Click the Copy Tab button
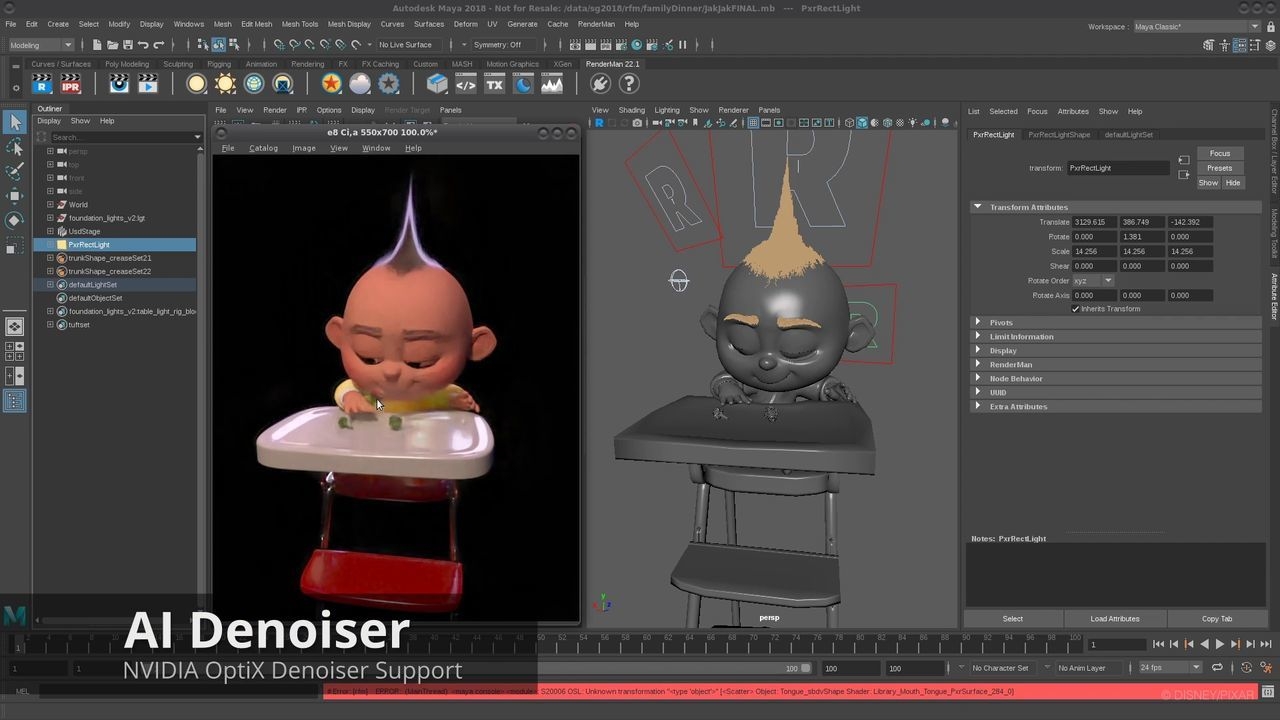Screen dimensions: 1280x720 [1216, 619]
